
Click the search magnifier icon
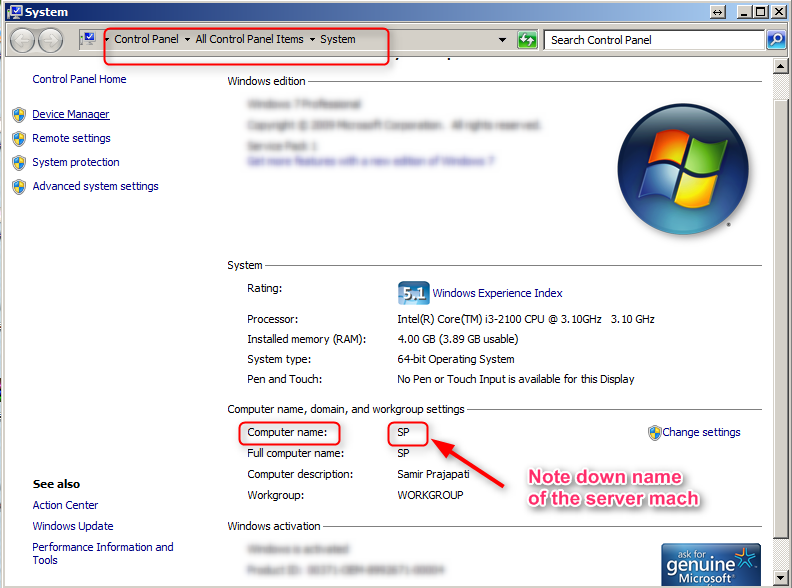coord(776,40)
